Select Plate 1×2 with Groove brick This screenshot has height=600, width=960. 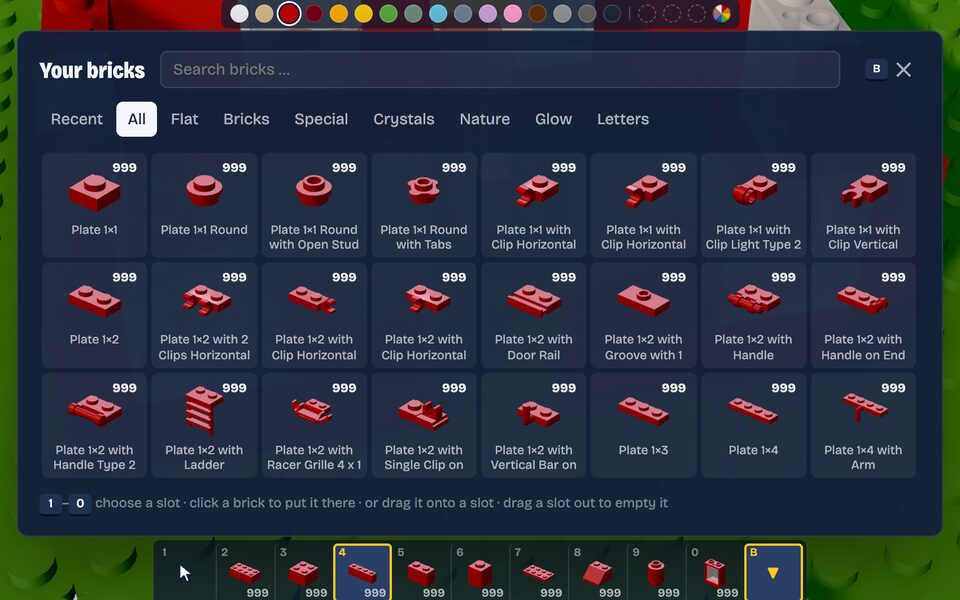(643, 315)
